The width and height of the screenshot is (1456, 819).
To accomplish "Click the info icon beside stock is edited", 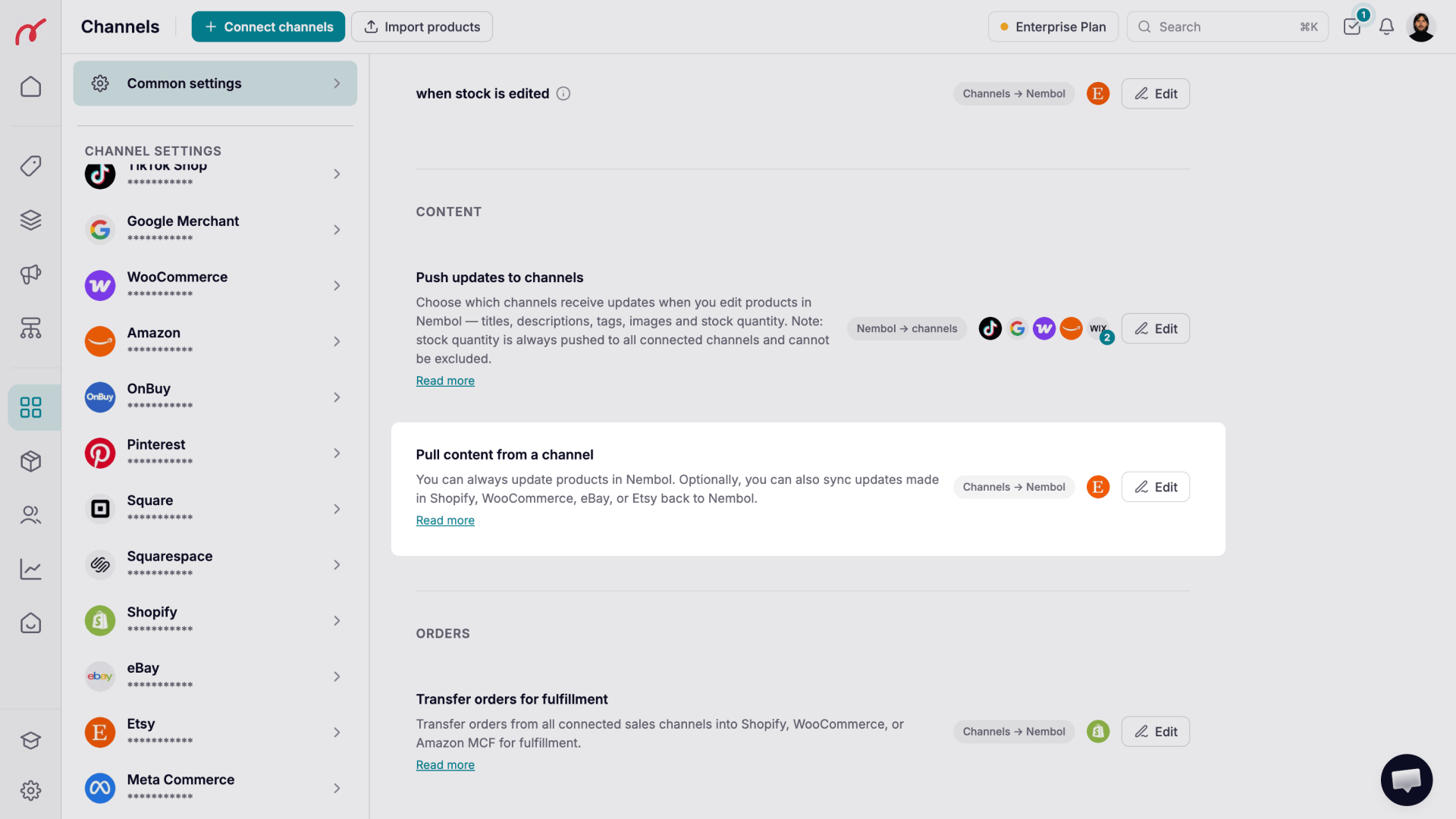I will click(563, 94).
